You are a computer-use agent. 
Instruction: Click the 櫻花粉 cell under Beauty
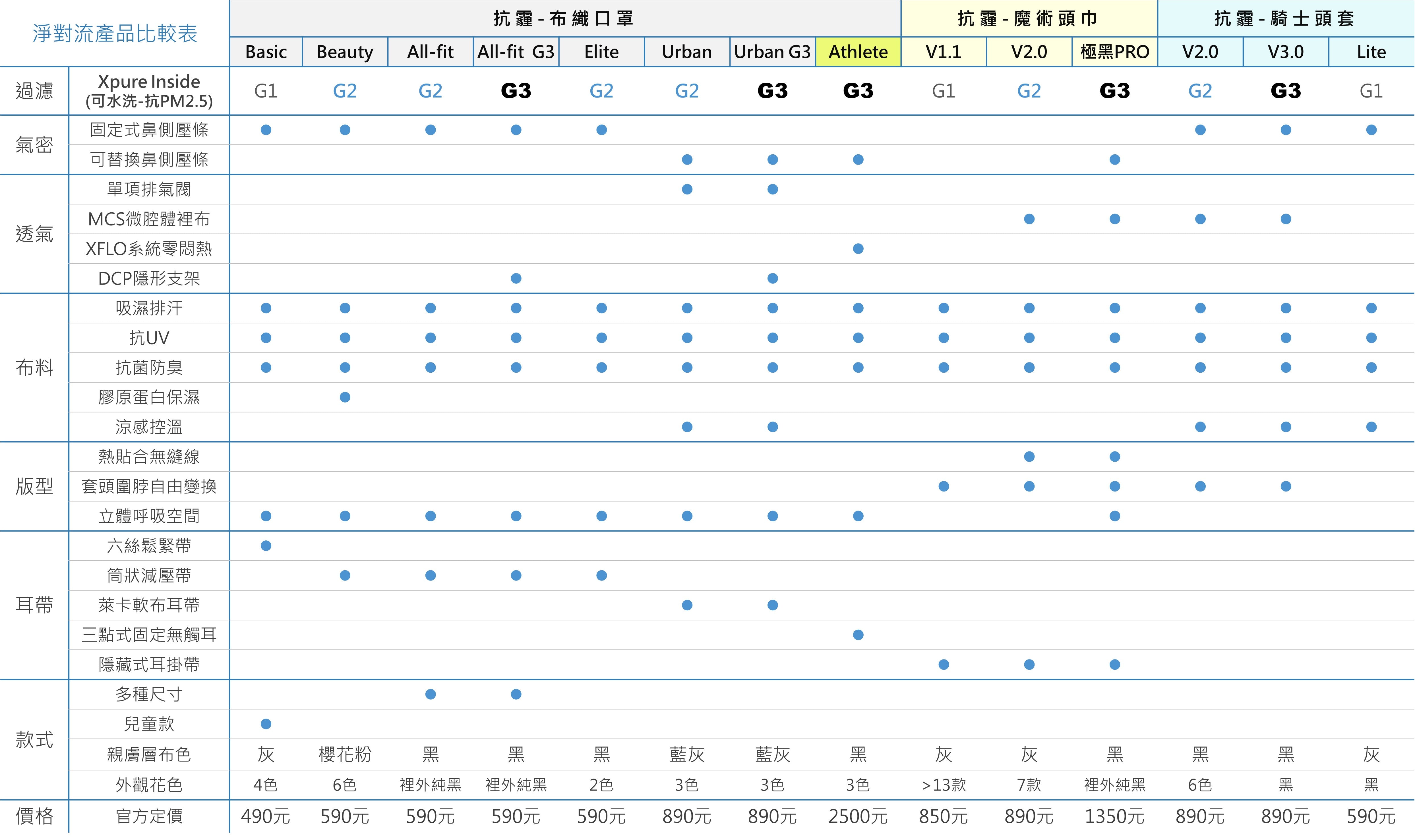(345, 754)
